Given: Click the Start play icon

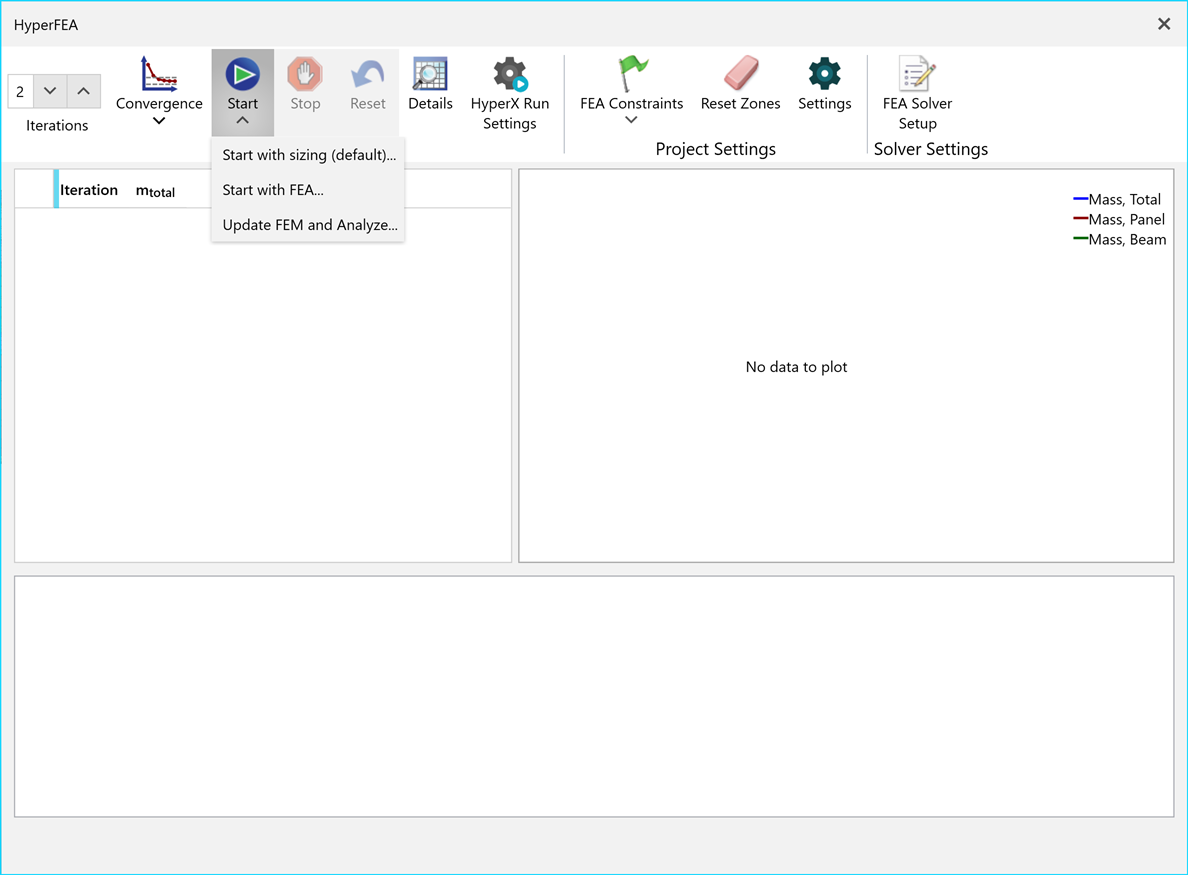Looking at the screenshot, I should pos(242,74).
